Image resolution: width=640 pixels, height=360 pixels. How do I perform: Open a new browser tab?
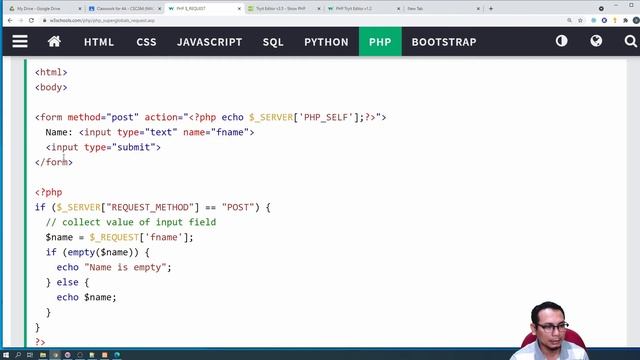click(491, 8)
